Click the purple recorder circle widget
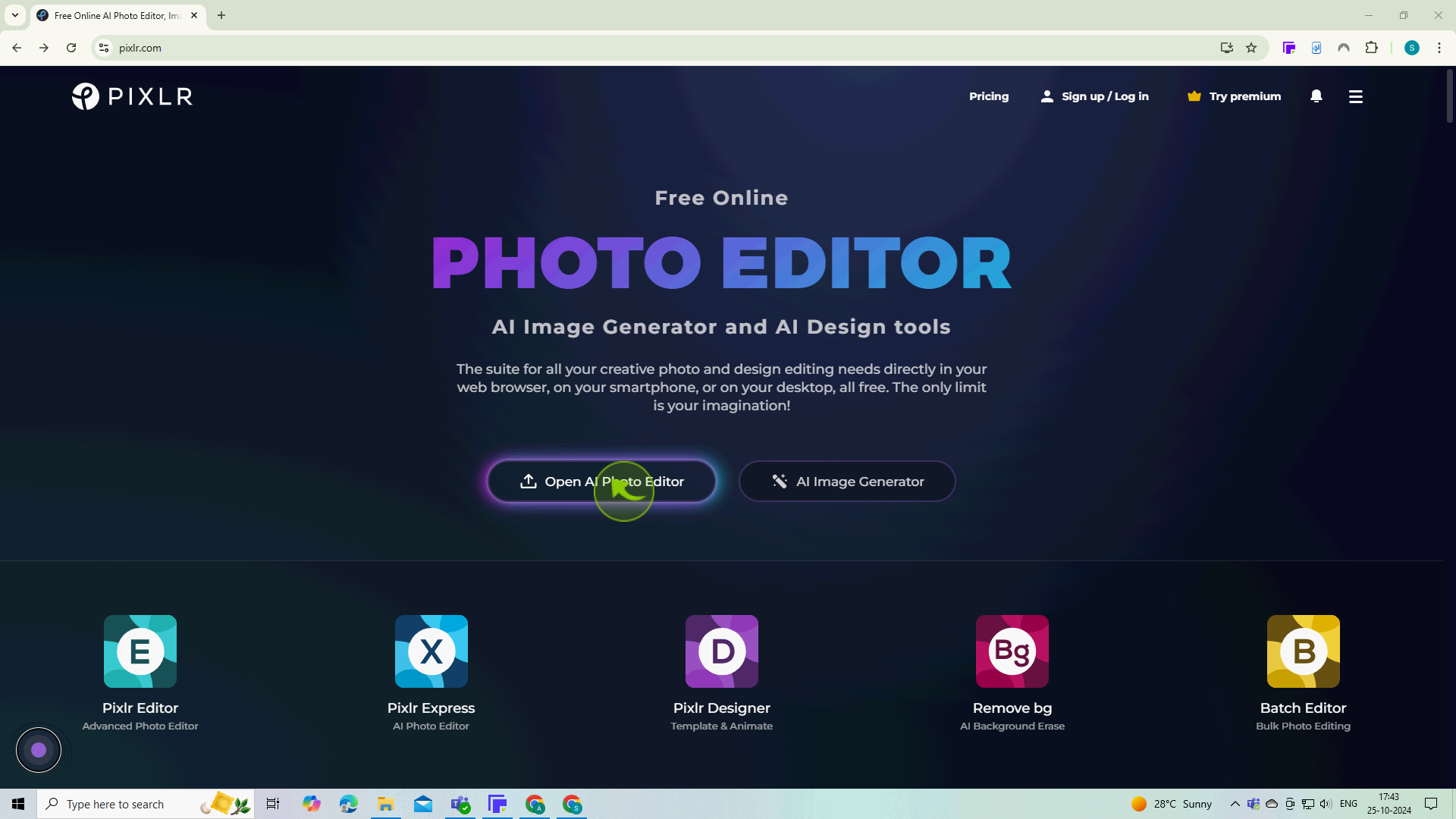The height and width of the screenshot is (819, 1456). tap(39, 750)
